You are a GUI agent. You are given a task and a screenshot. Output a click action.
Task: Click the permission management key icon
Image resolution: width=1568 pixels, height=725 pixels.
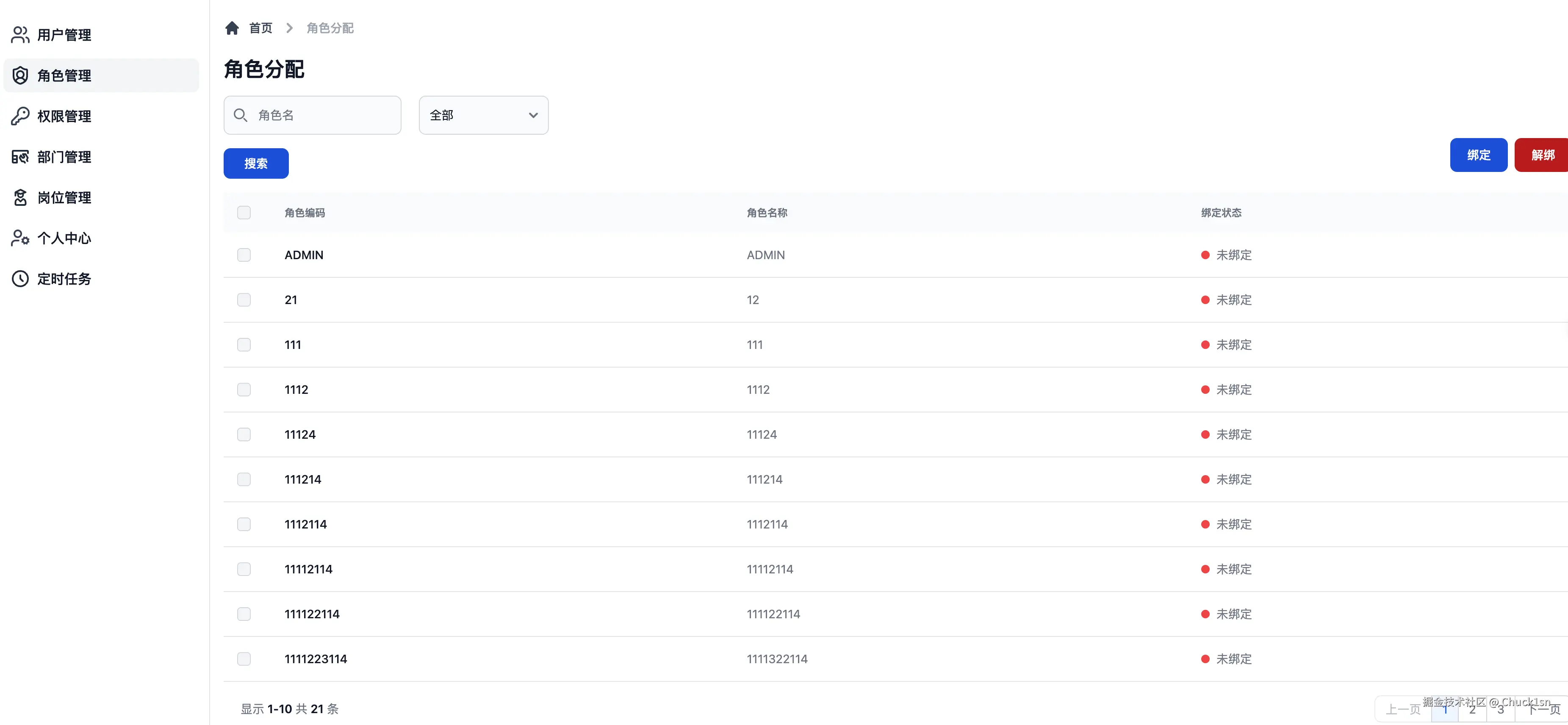(20, 116)
